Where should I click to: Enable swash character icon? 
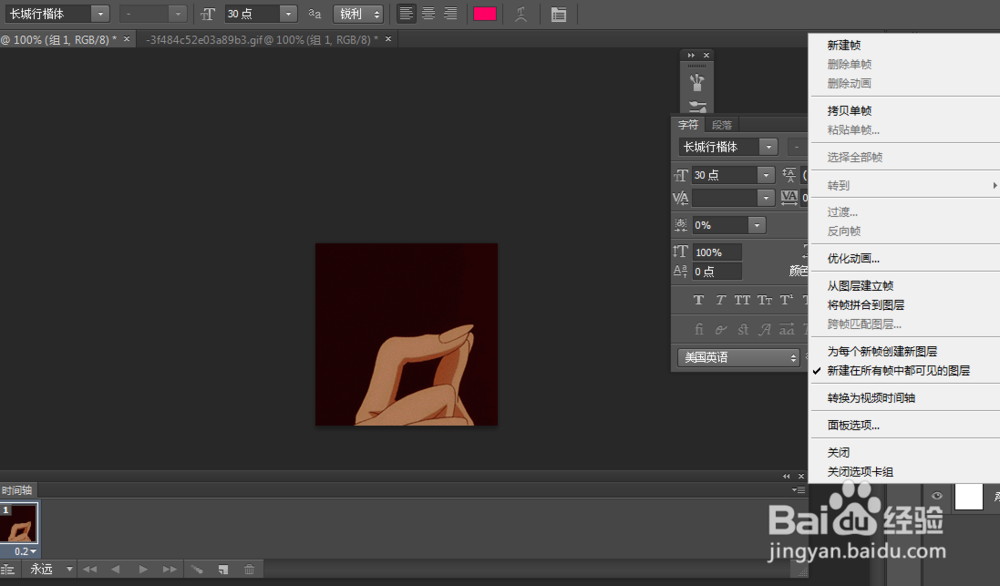point(764,329)
